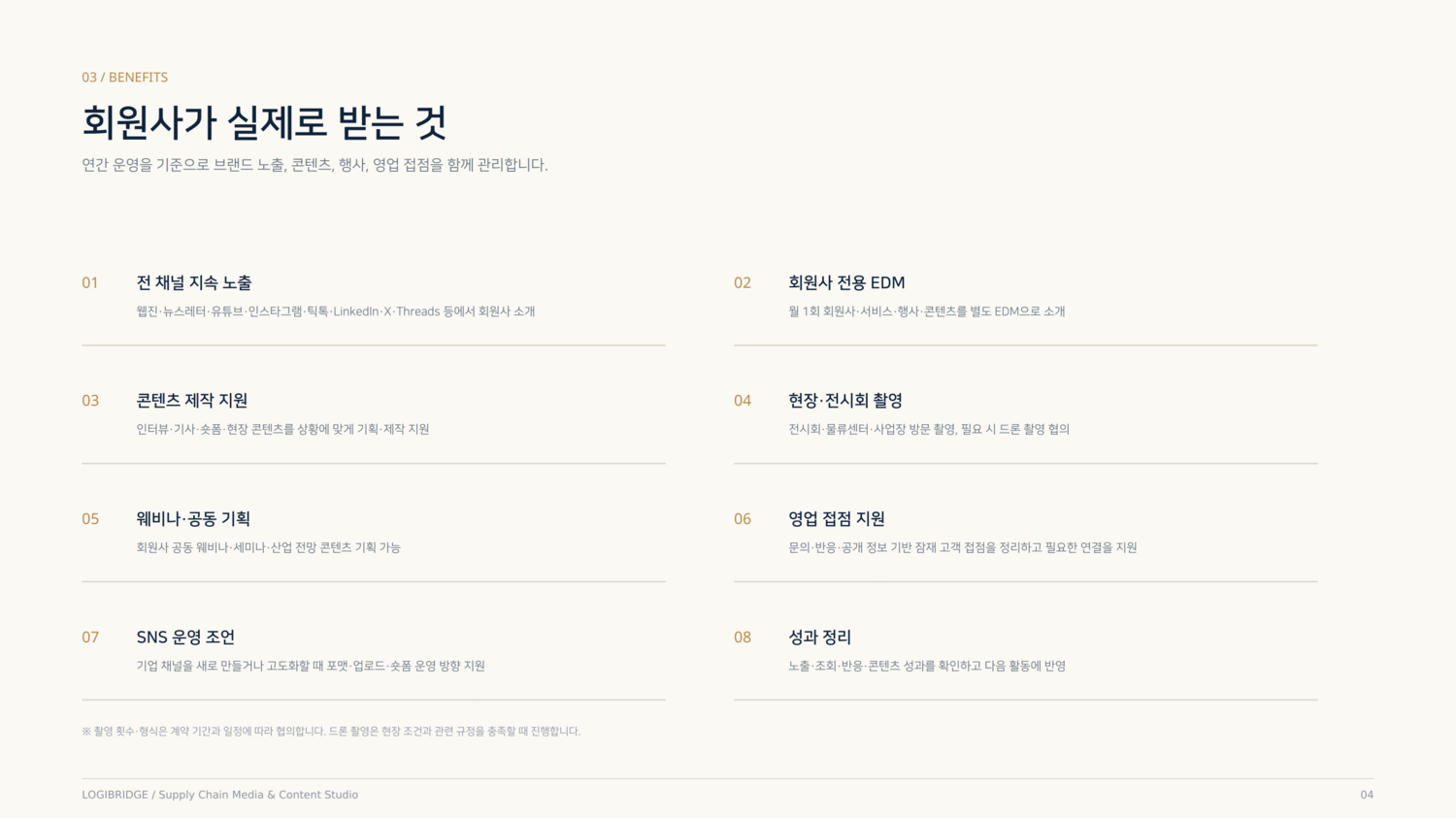This screenshot has width=1456, height=818.
Task: Click the footer text 'LOGIBRIDGE / Supply Chain Media'
Action: pos(220,795)
